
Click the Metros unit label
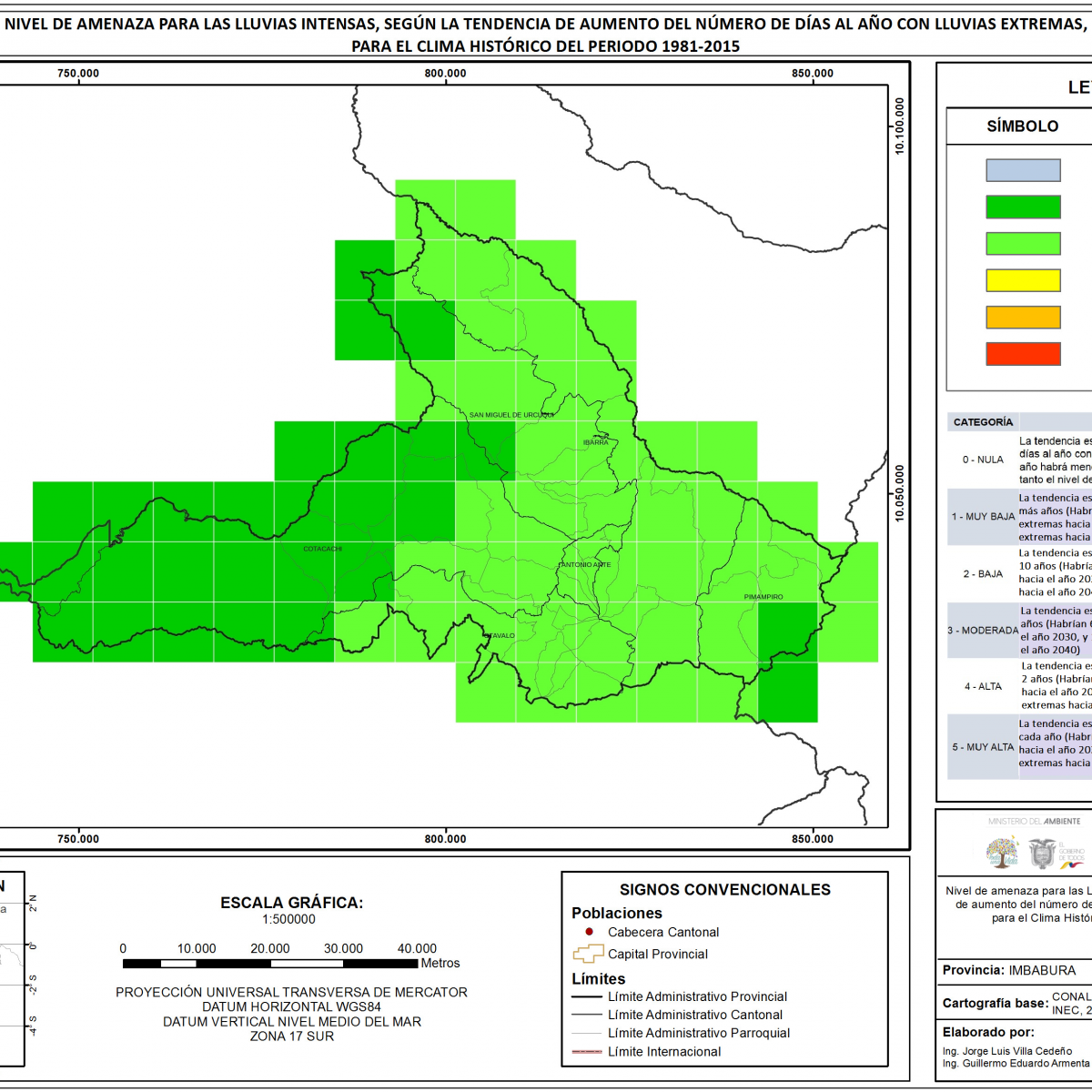440,963
